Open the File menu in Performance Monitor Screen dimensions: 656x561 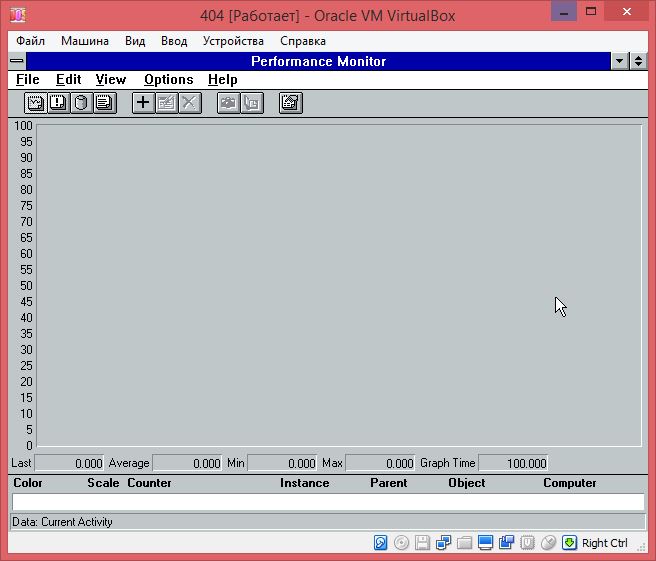click(28, 79)
